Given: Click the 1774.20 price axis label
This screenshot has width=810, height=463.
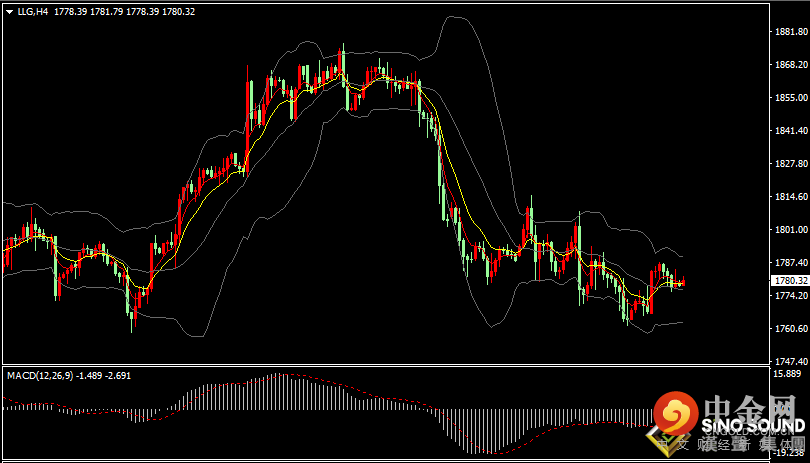Looking at the screenshot, I should pyautogui.click(x=790, y=296).
